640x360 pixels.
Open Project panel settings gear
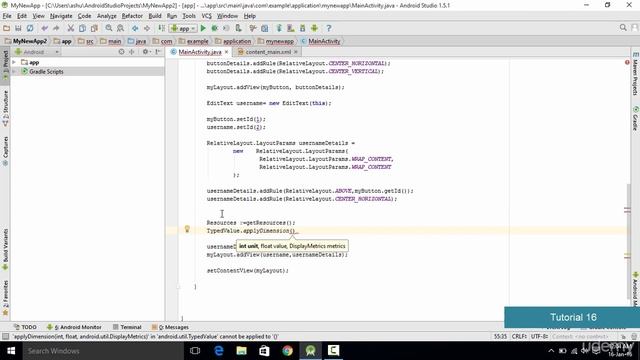[146, 52]
